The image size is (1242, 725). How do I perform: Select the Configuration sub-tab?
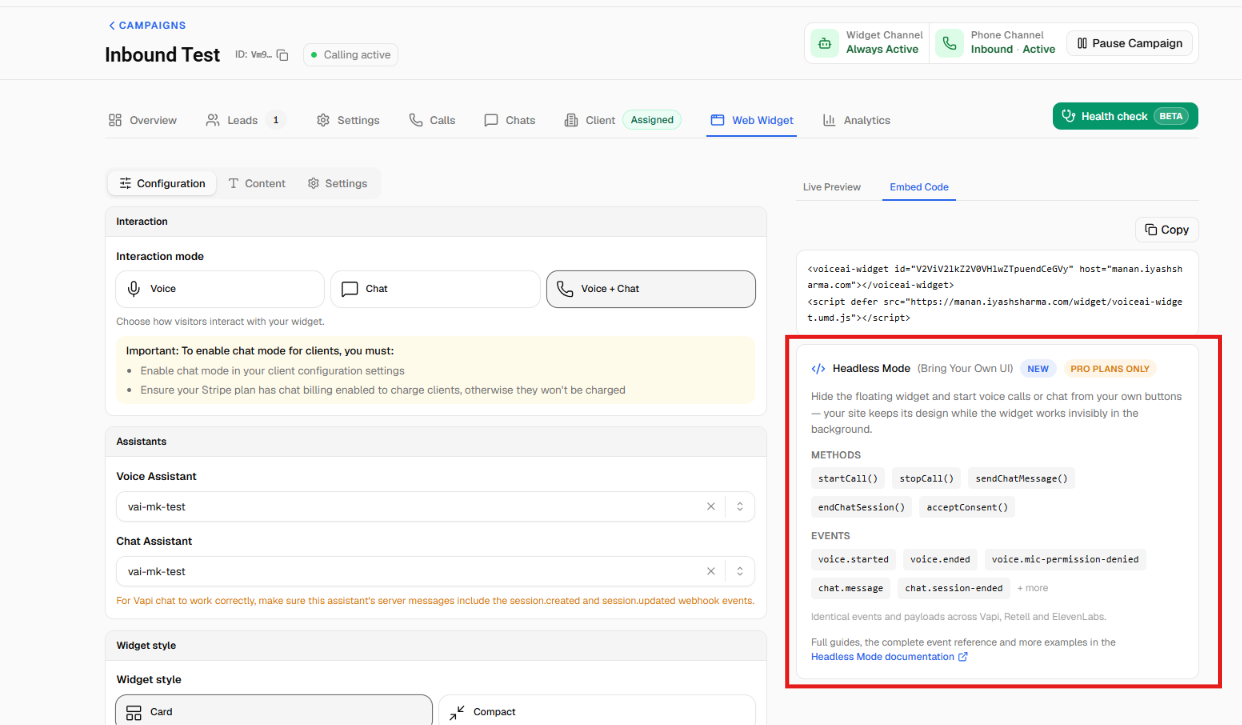162,183
